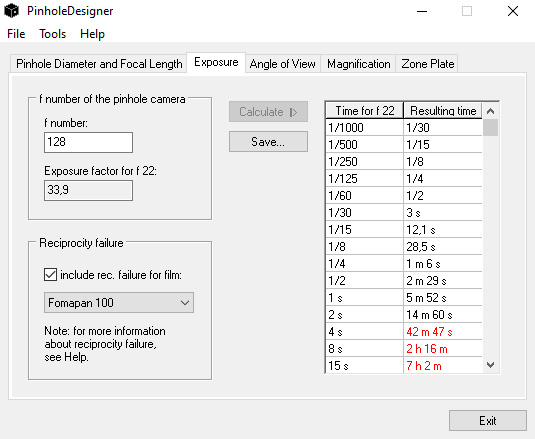Open the Magnification tab
535x439 pixels.
tap(358, 64)
